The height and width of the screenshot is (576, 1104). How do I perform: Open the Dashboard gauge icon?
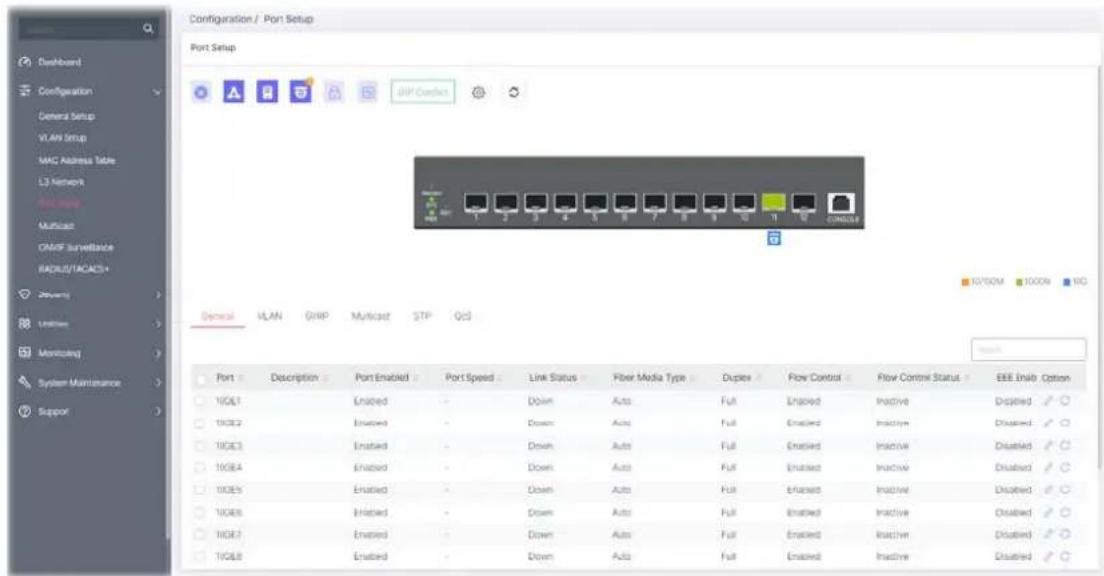point(23,62)
